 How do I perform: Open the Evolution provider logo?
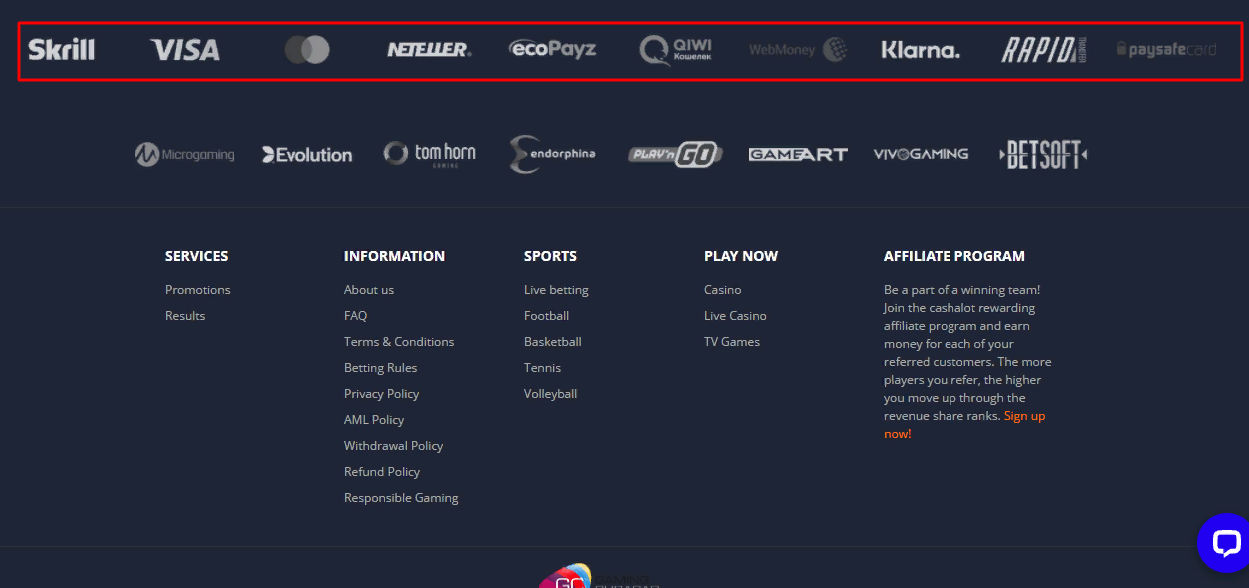[307, 155]
